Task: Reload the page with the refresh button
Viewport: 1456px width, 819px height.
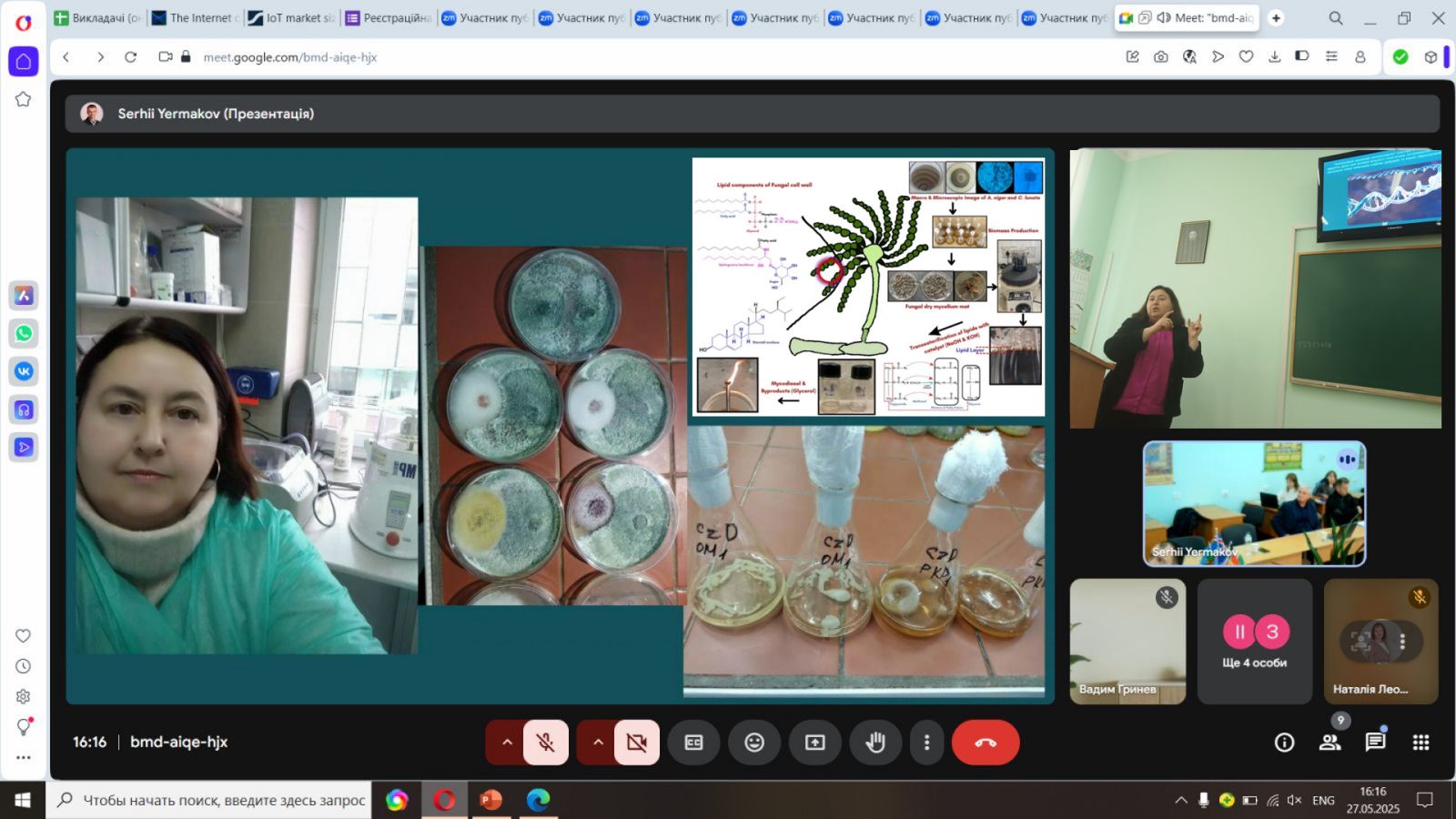Action: point(131,56)
